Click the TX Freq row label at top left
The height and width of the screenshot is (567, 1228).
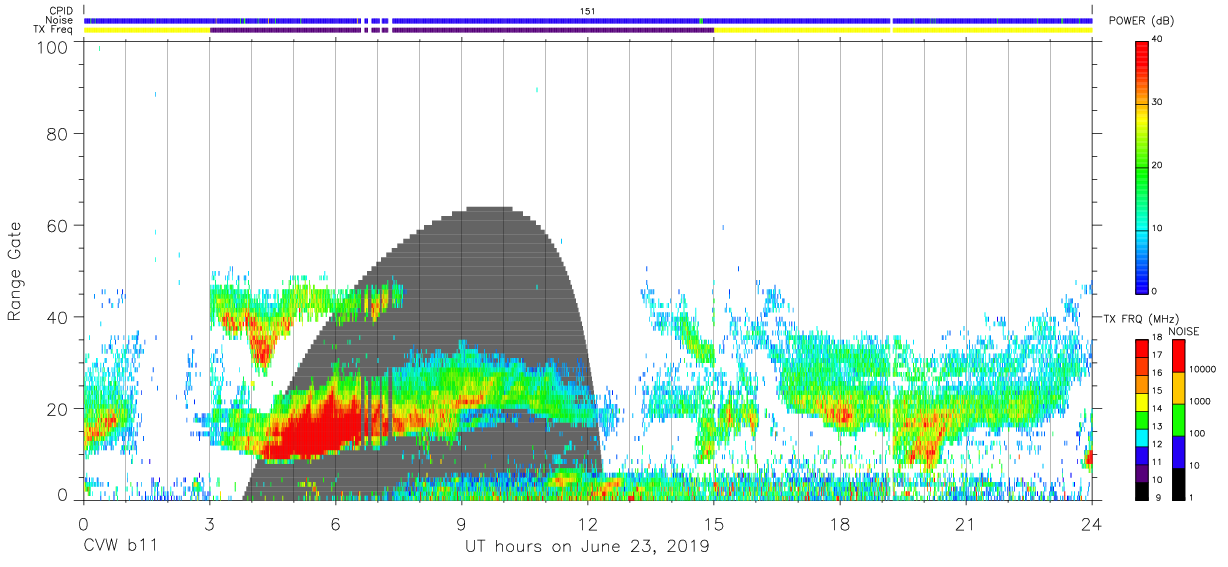point(55,30)
